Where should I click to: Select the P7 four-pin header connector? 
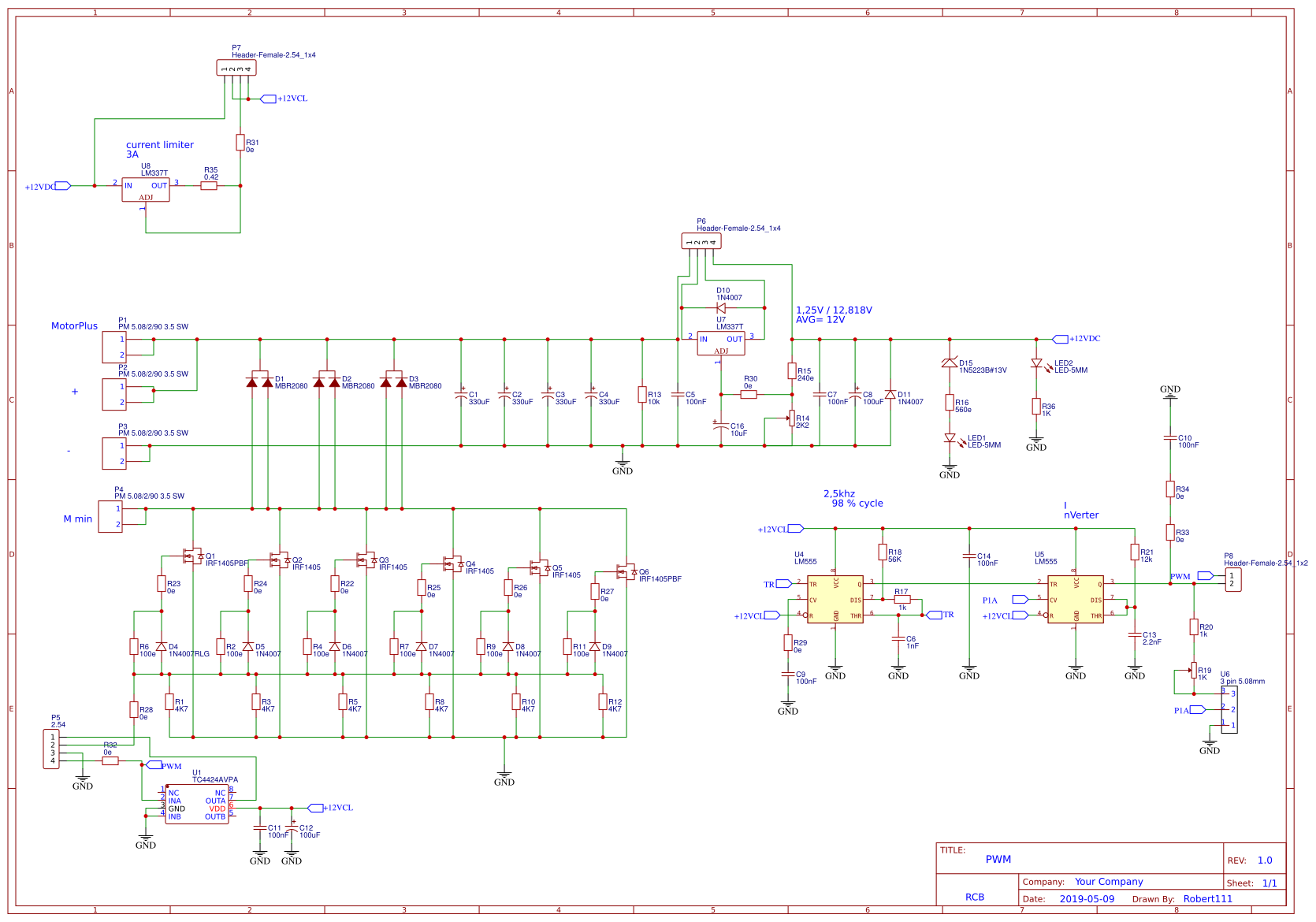[236, 68]
